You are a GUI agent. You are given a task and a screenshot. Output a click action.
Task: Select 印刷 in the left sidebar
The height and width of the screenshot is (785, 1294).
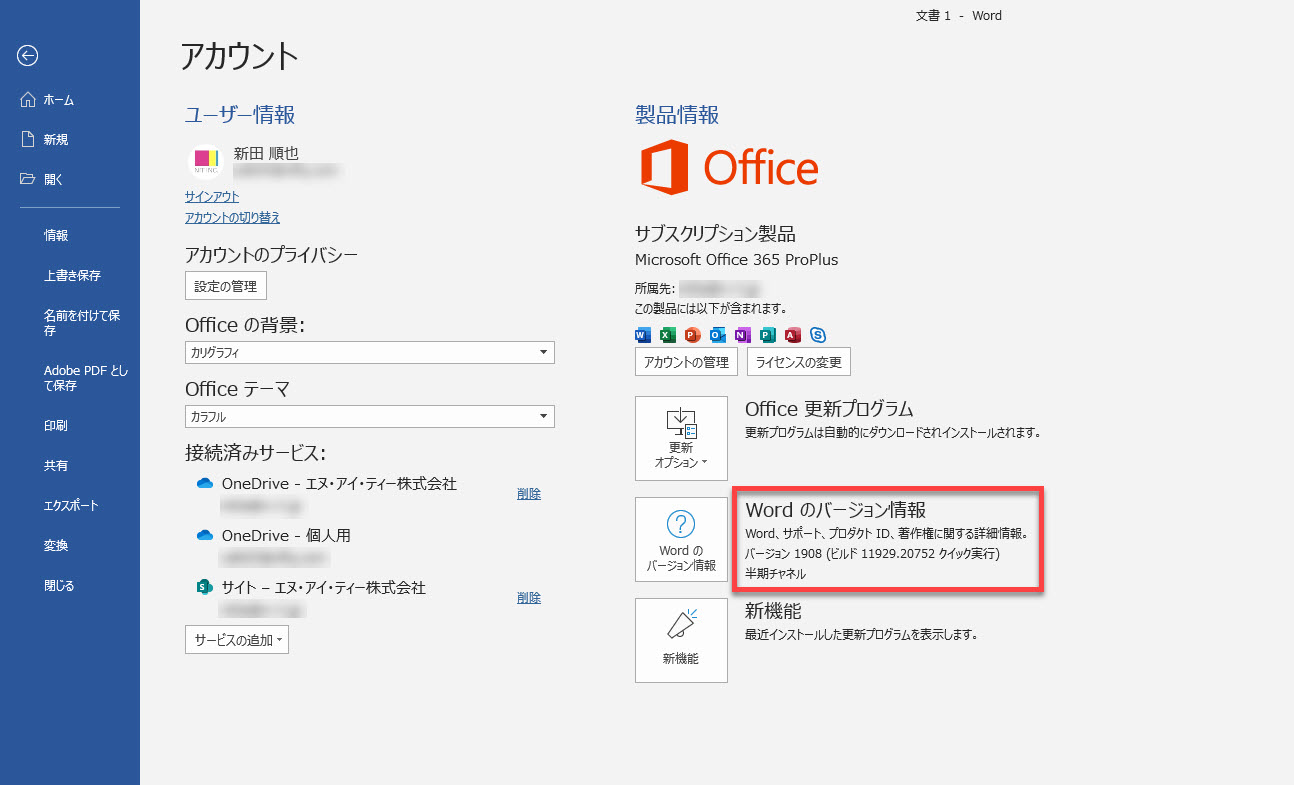[56, 426]
